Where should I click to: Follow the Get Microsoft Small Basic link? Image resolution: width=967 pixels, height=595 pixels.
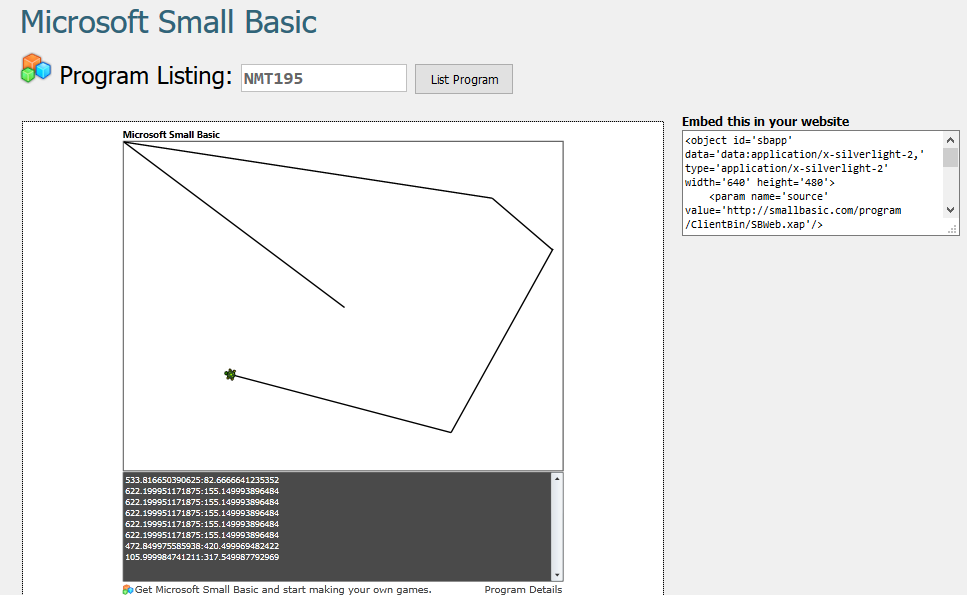283,589
